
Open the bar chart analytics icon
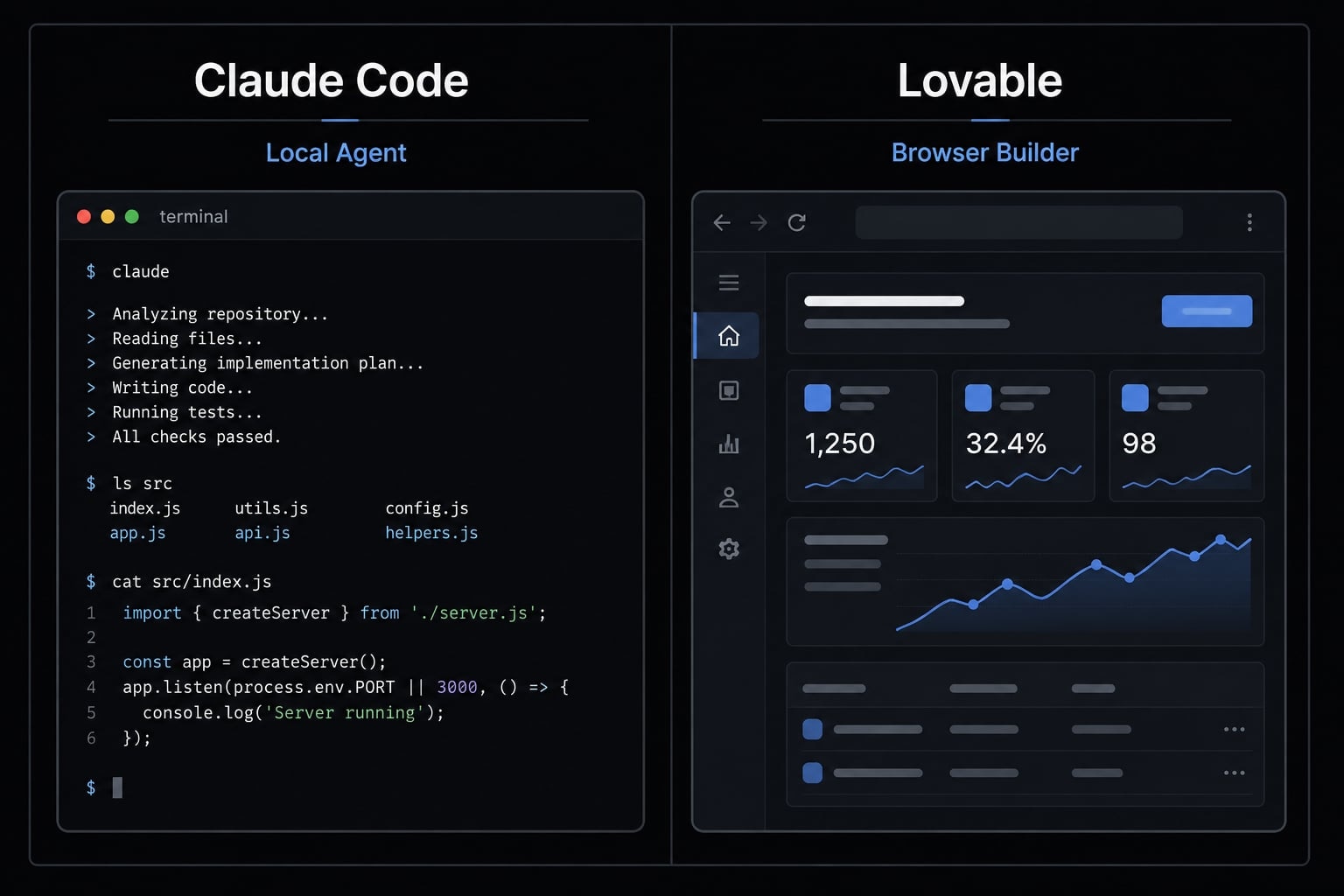point(729,444)
